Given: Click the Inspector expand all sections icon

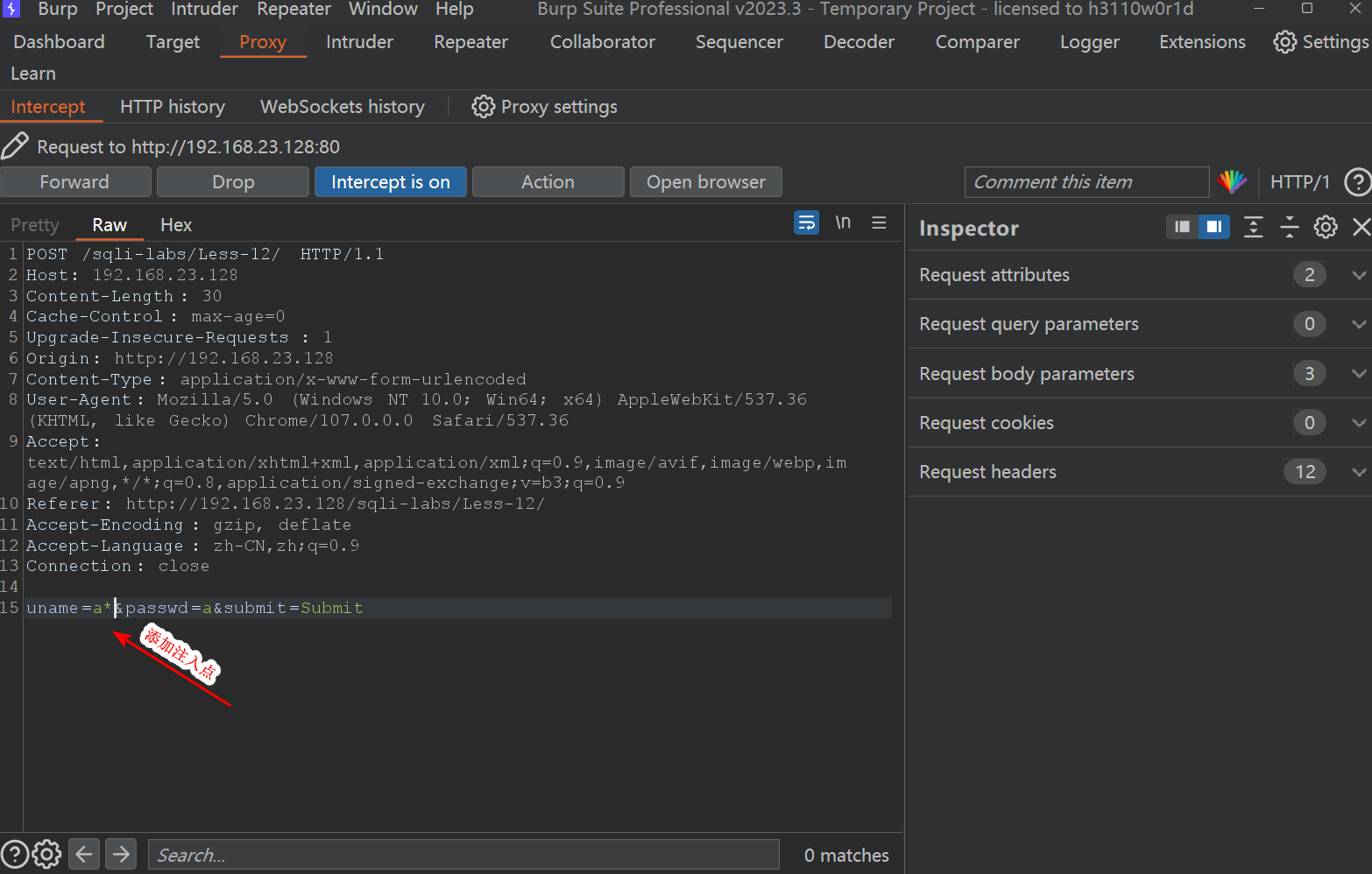Looking at the screenshot, I should pyautogui.click(x=1253, y=228).
